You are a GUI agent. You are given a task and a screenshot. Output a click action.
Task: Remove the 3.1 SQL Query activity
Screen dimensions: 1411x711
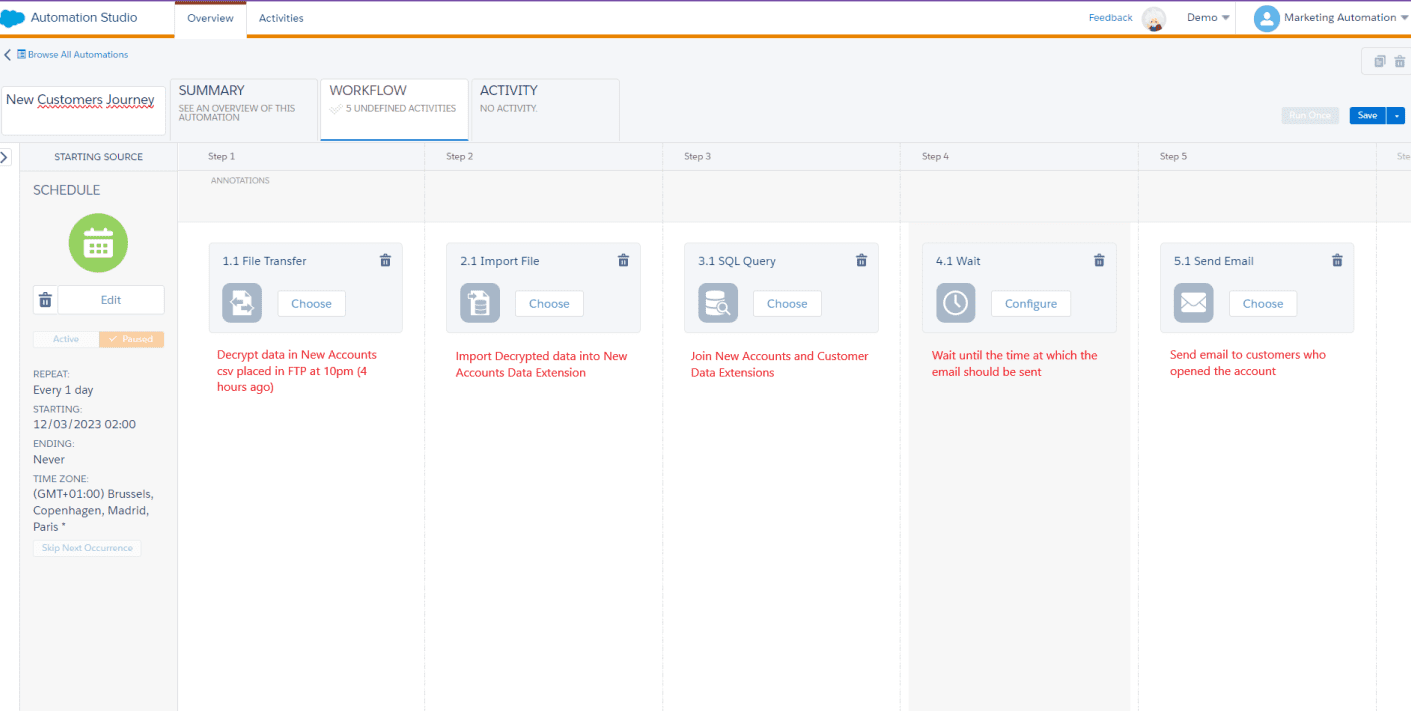(861, 261)
